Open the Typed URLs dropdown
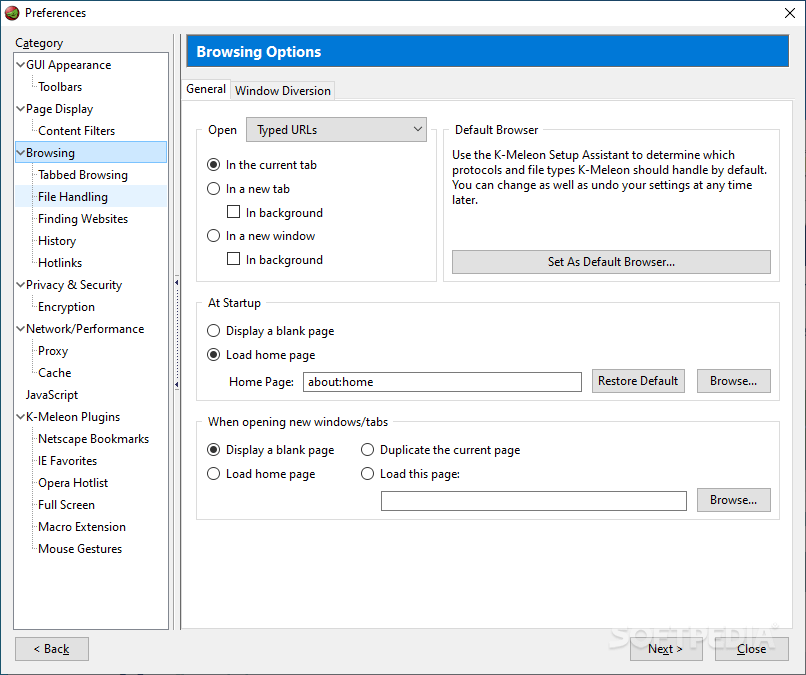Screen dimensions: 806x675 click(x=336, y=129)
